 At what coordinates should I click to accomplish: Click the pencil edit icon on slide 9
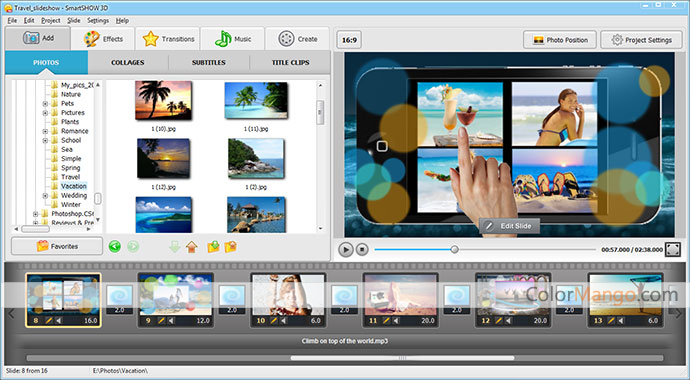pyautogui.click(x=161, y=321)
